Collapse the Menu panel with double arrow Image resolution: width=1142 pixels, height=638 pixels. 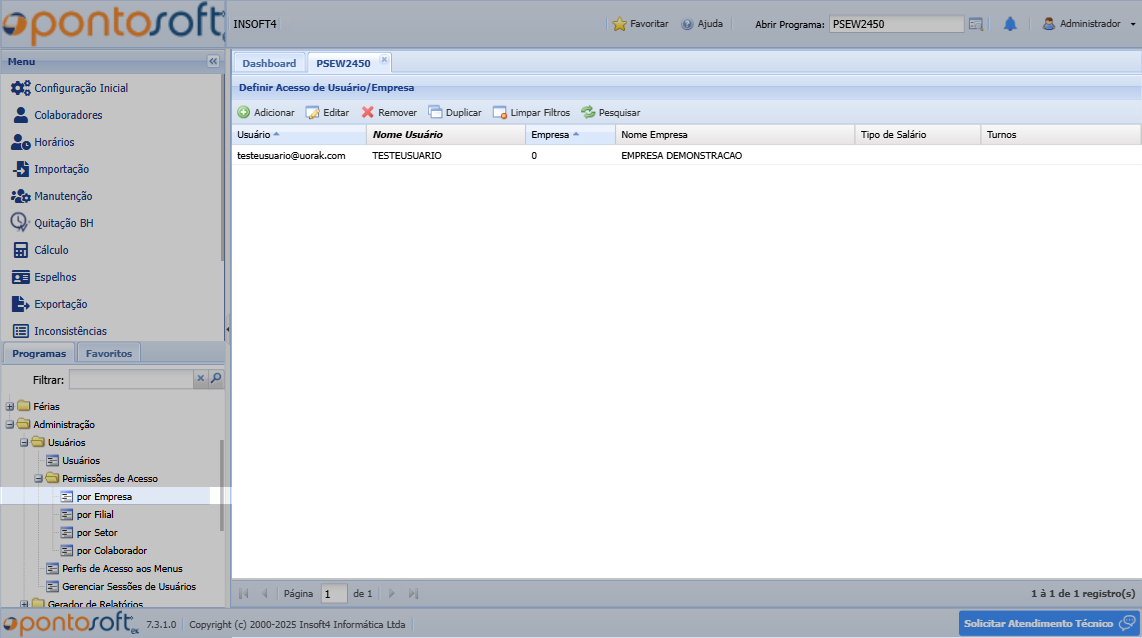[213, 62]
